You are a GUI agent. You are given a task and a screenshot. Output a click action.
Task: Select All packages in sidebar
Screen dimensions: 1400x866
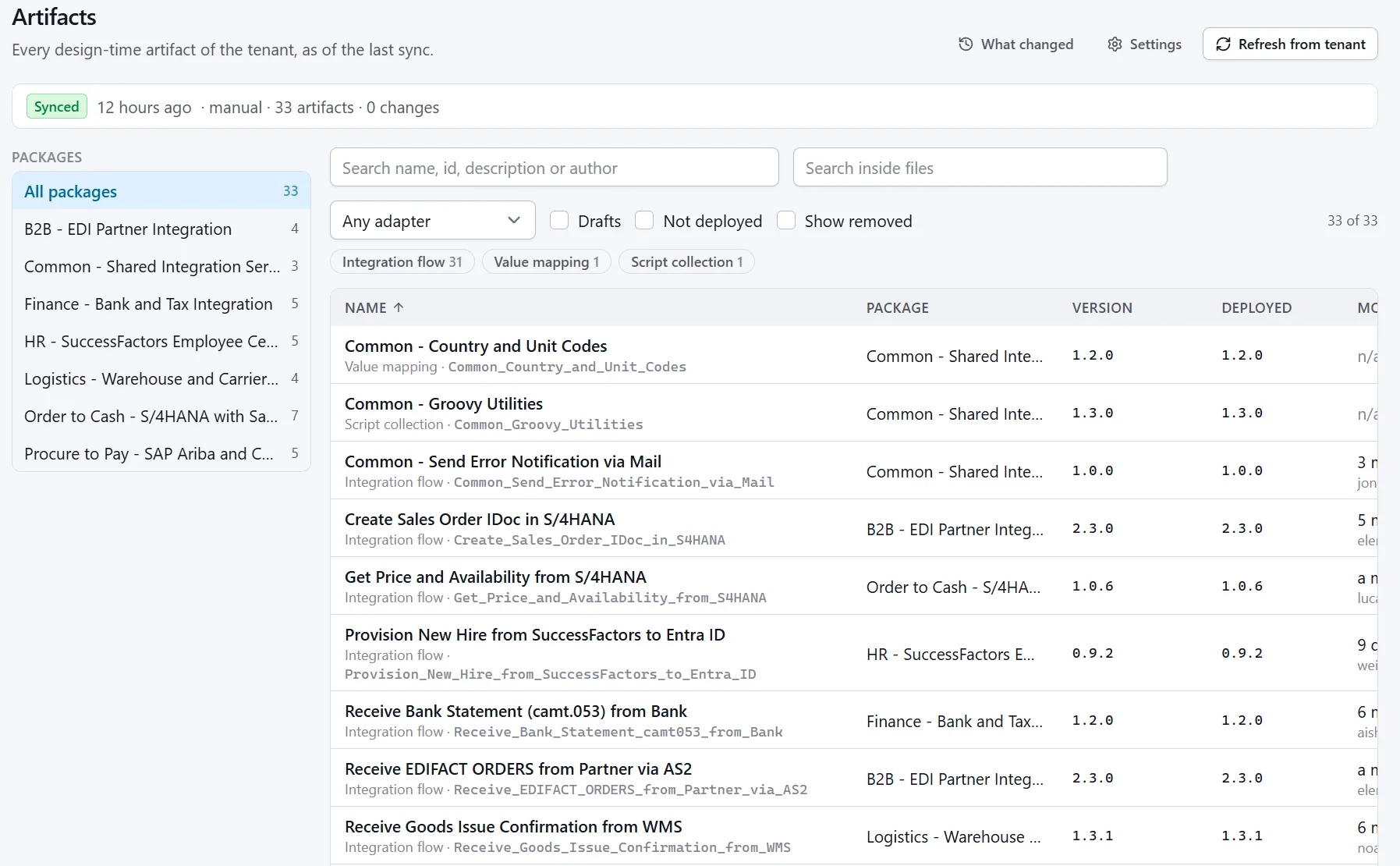(x=161, y=191)
